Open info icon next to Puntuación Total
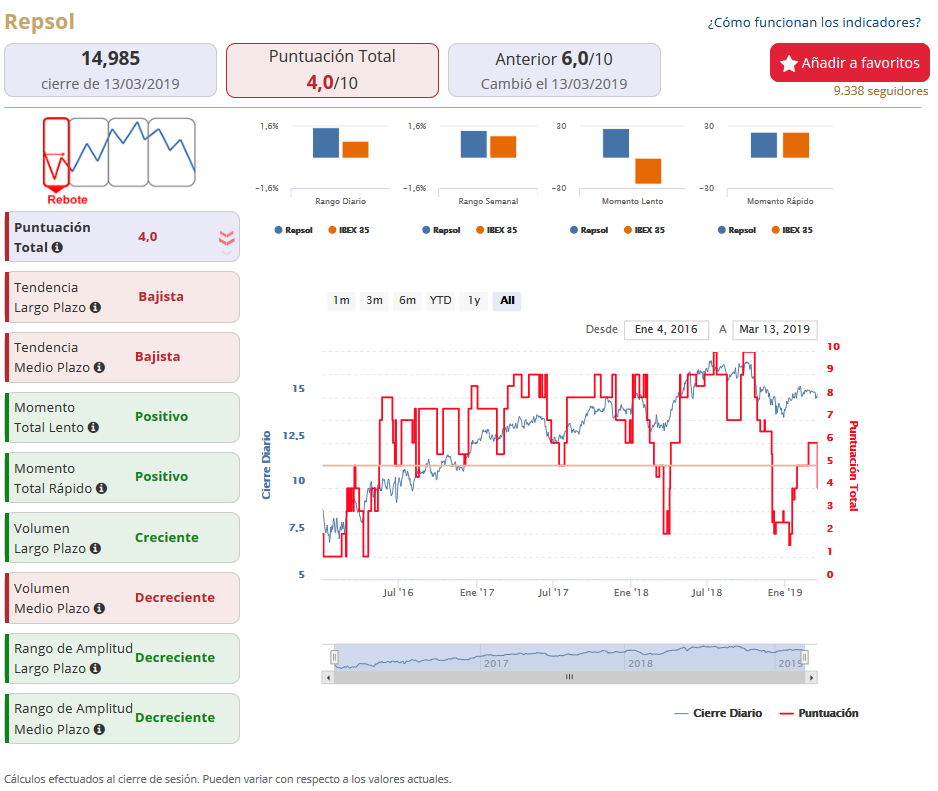The height and width of the screenshot is (791, 938). (57, 247)
